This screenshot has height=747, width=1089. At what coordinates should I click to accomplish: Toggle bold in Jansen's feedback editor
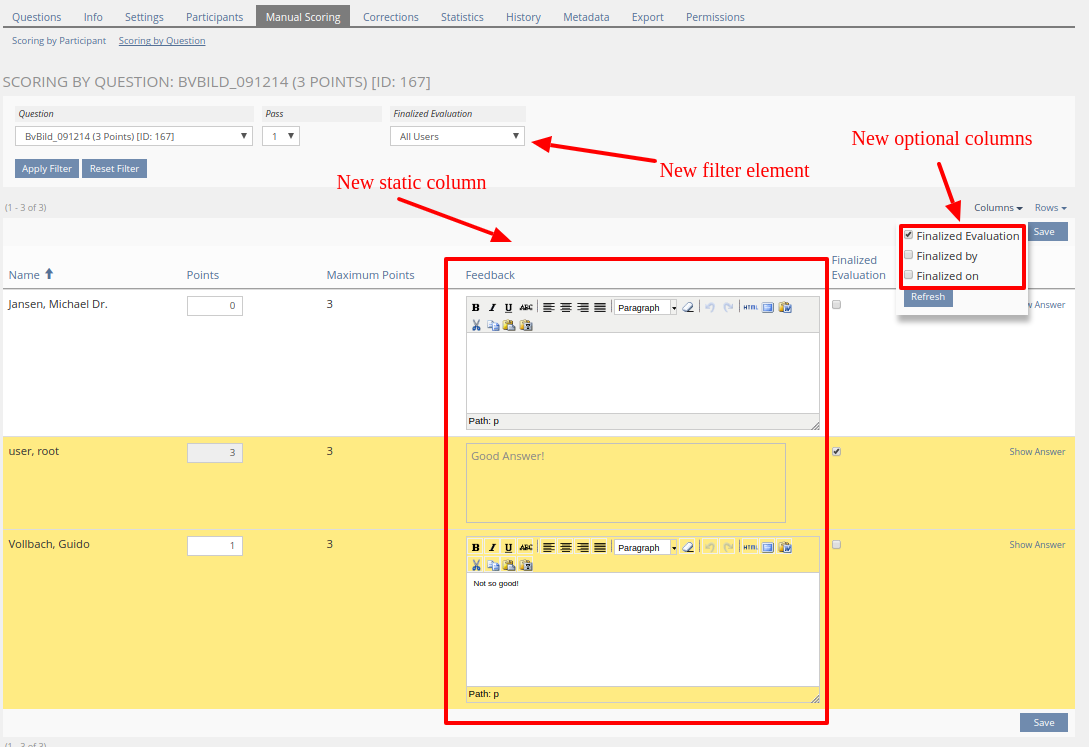coord(476,308)
